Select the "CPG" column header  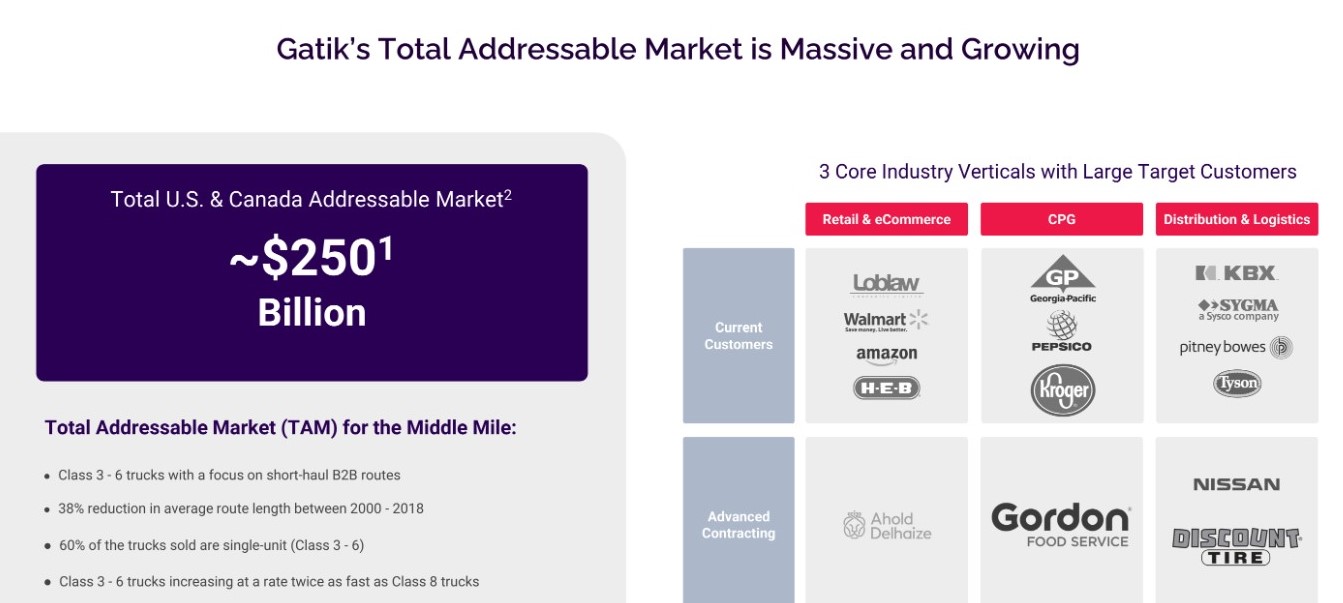coord(1062,219)
